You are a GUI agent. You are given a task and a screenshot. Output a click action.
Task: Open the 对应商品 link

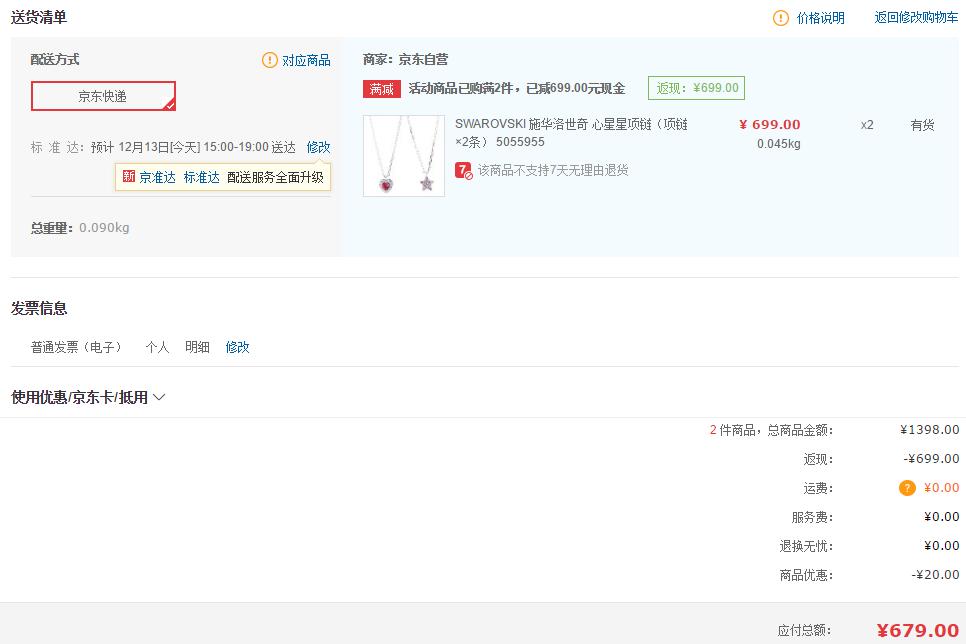click(306, 60)
